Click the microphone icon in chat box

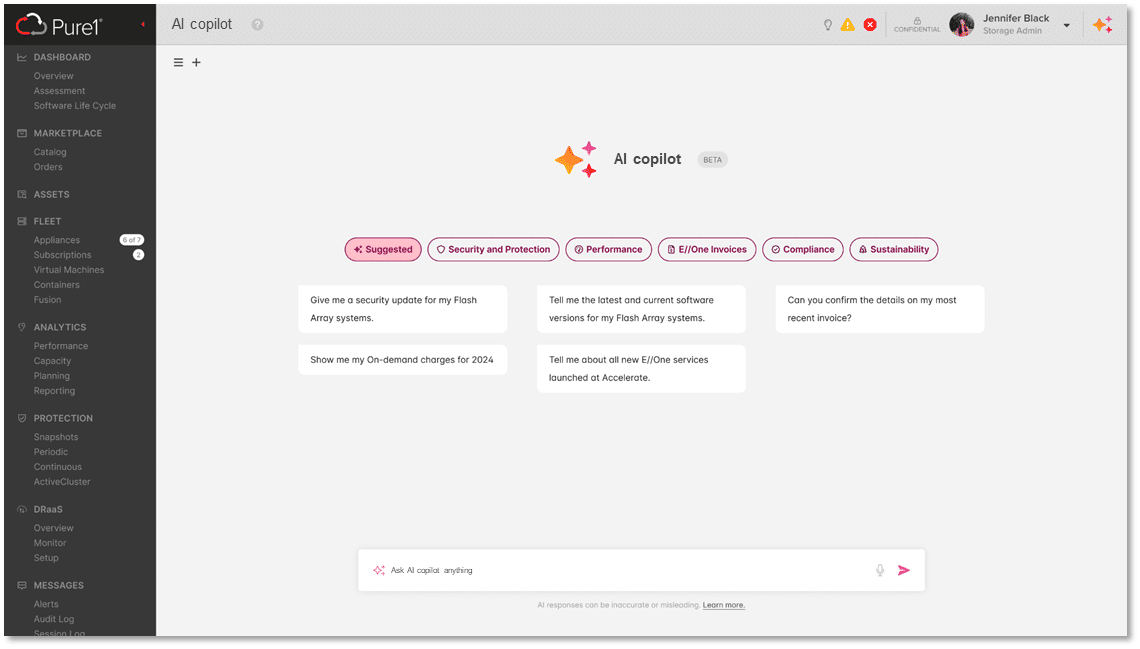coord(880,570)
